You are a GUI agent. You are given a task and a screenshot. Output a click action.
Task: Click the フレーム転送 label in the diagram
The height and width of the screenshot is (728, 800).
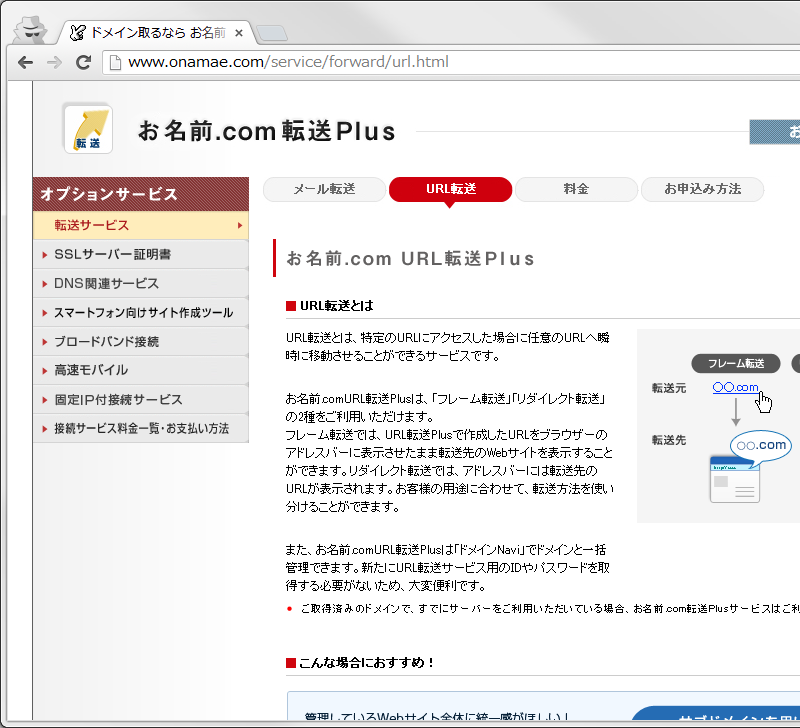(x=736, y=363)
